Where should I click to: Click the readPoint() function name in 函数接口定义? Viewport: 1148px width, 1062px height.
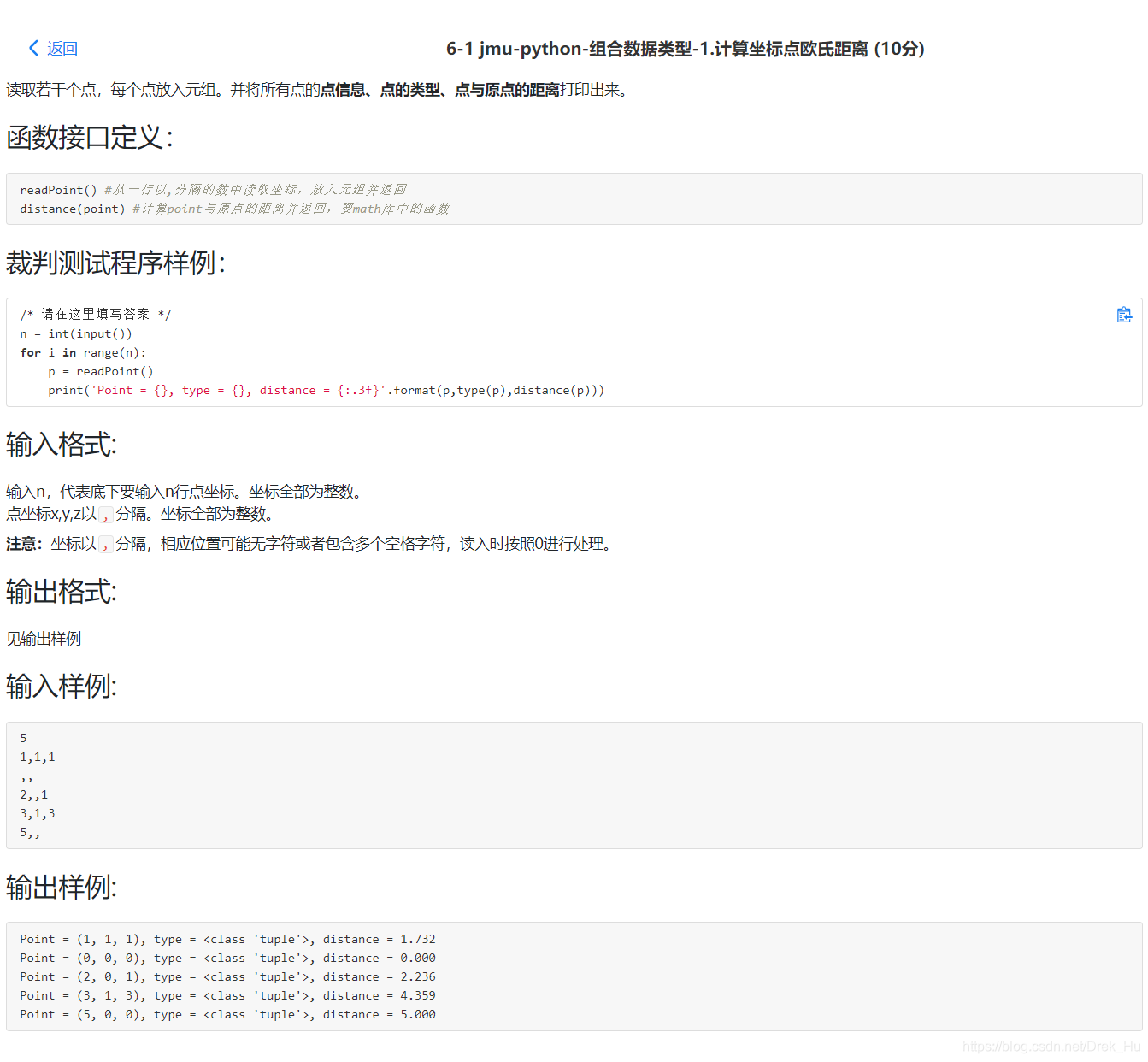point(57,189)
